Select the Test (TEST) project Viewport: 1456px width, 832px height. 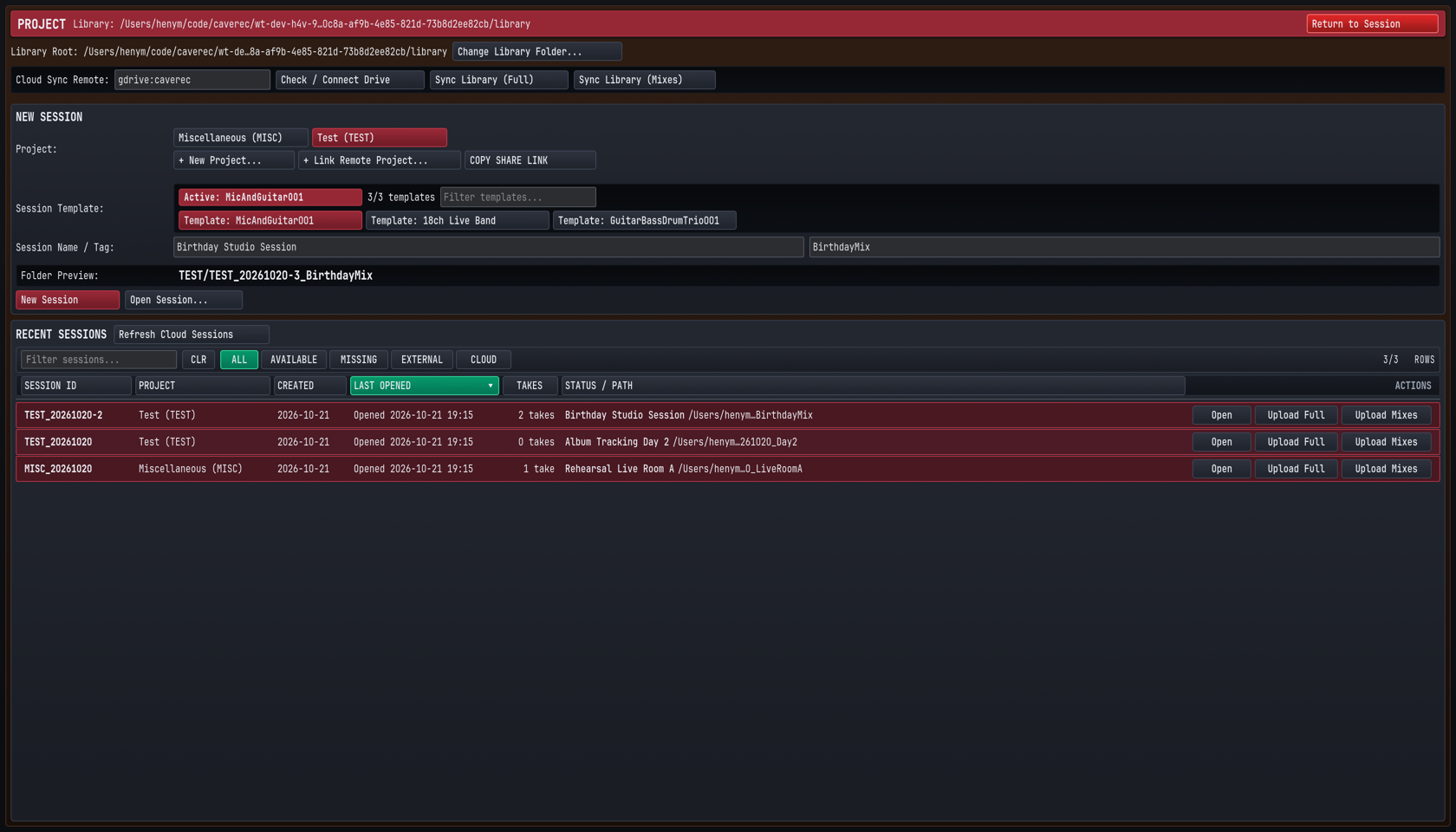pos(379,138)
